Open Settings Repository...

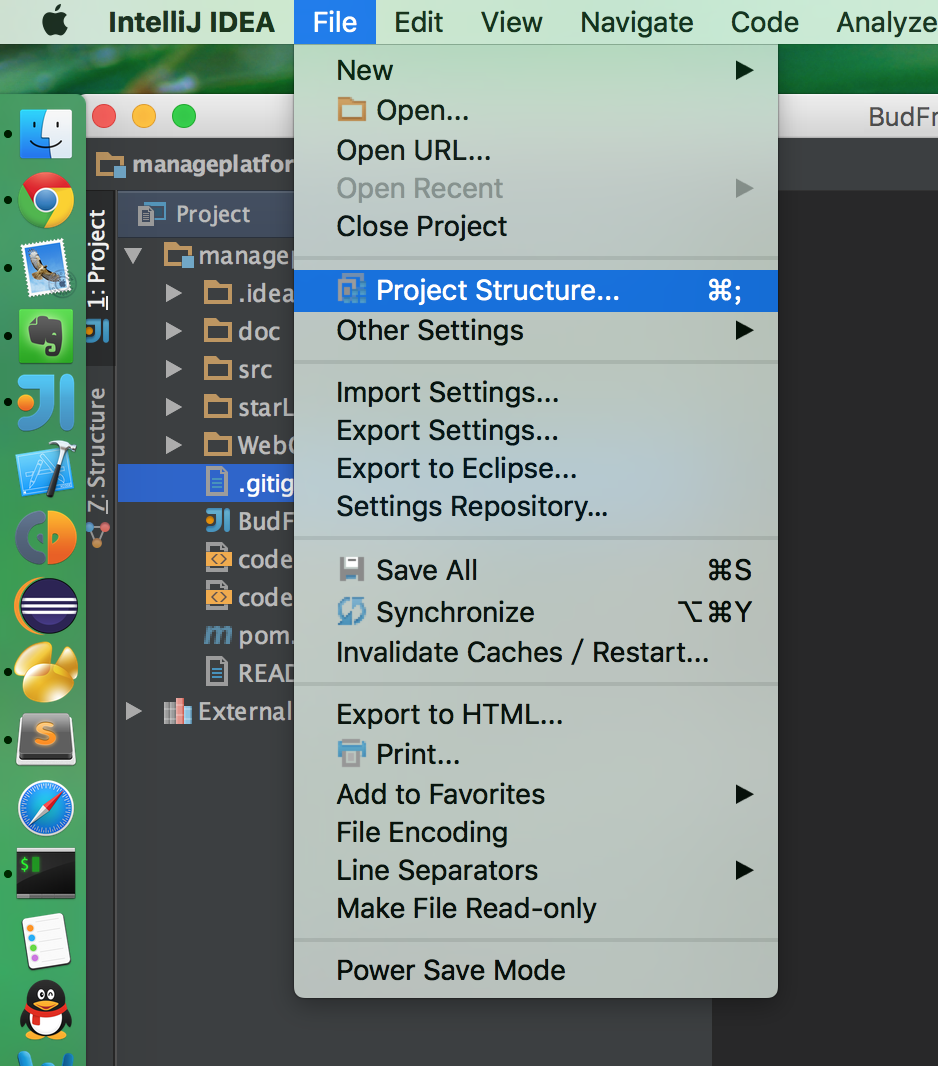536,506
